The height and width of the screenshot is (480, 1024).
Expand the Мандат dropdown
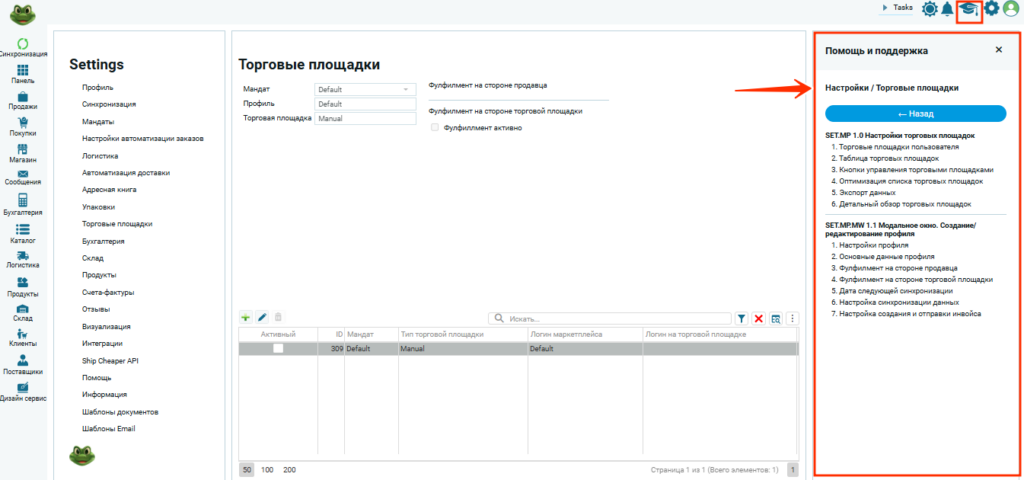click(x=405, y=90)
